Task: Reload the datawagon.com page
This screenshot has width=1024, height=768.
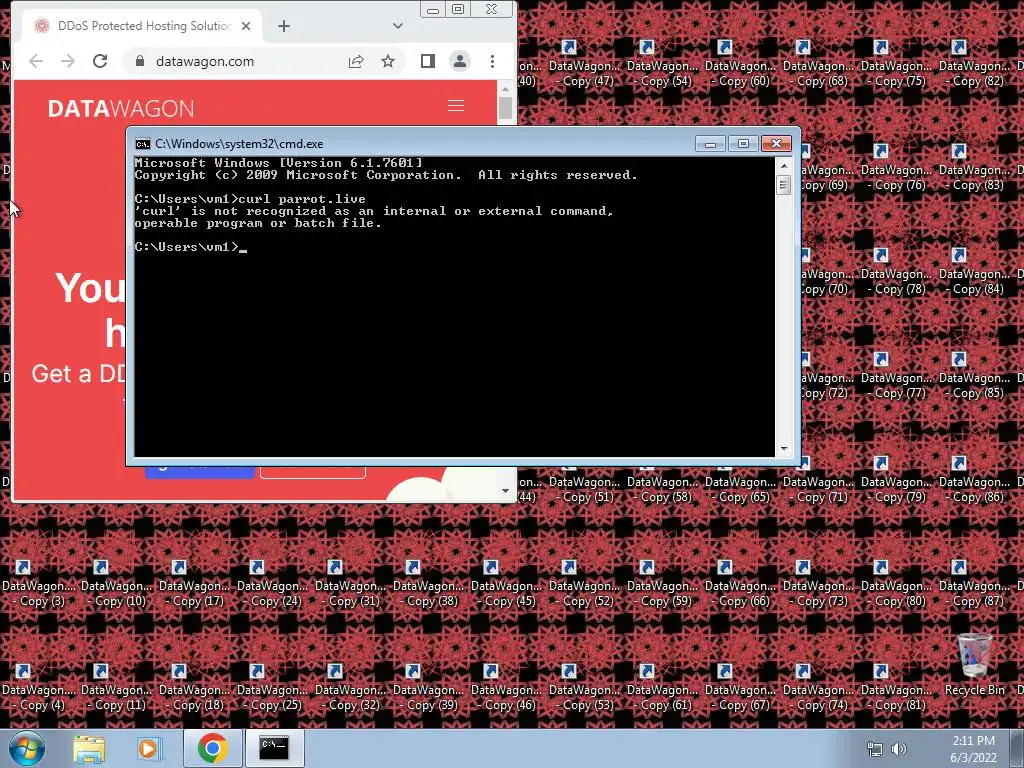Action: 100,61
